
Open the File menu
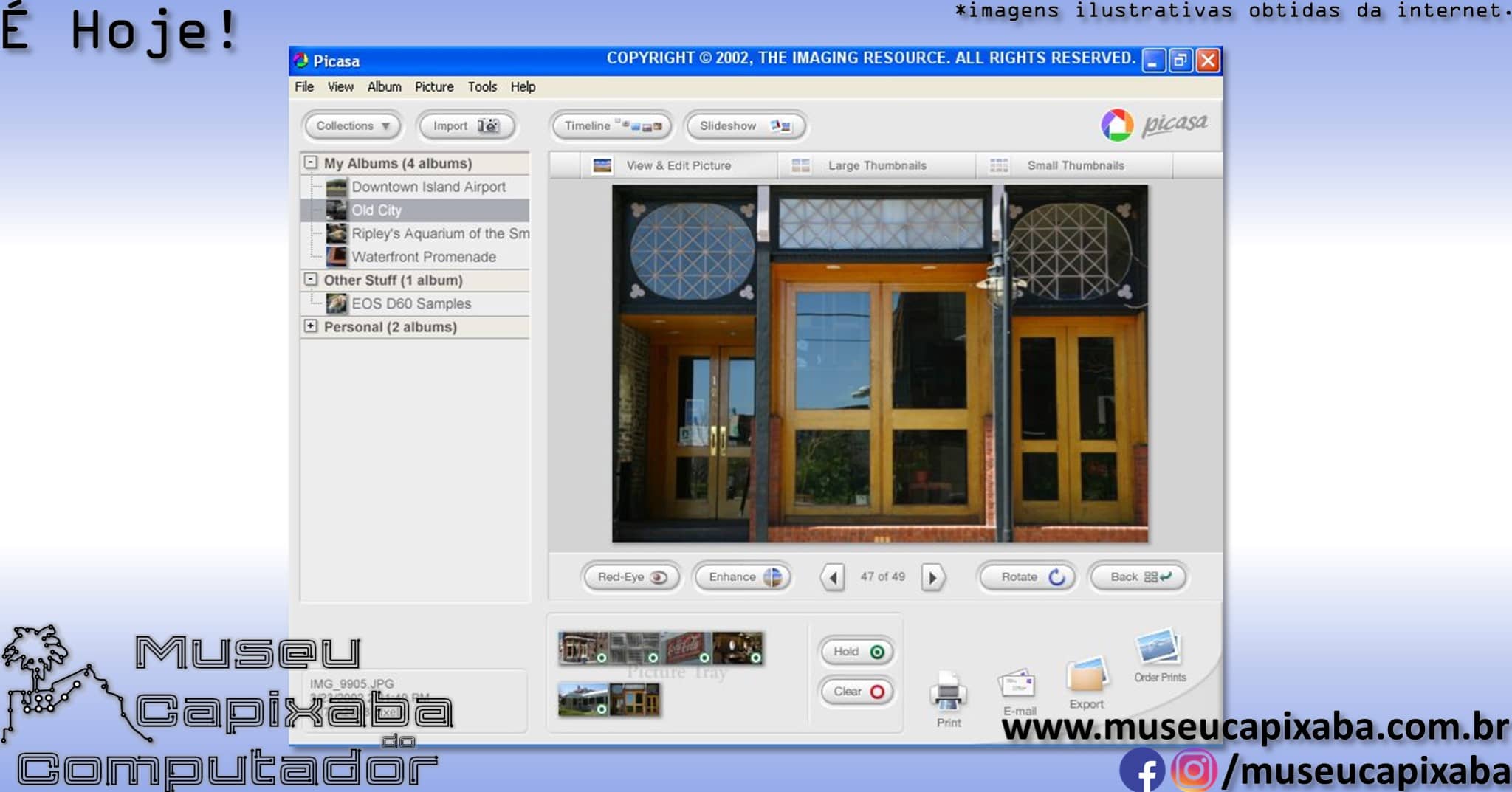304,86
